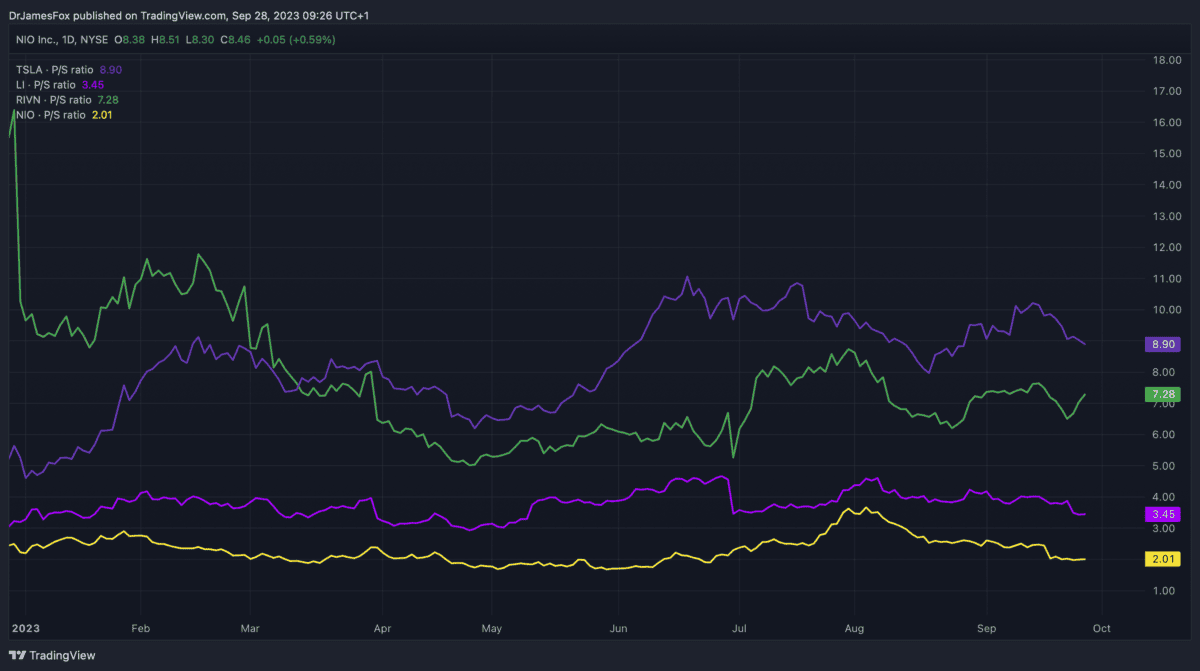Click the 2023 label on time axis
The width and height of the screenshot is (1200, 671).
click(24, 629)
